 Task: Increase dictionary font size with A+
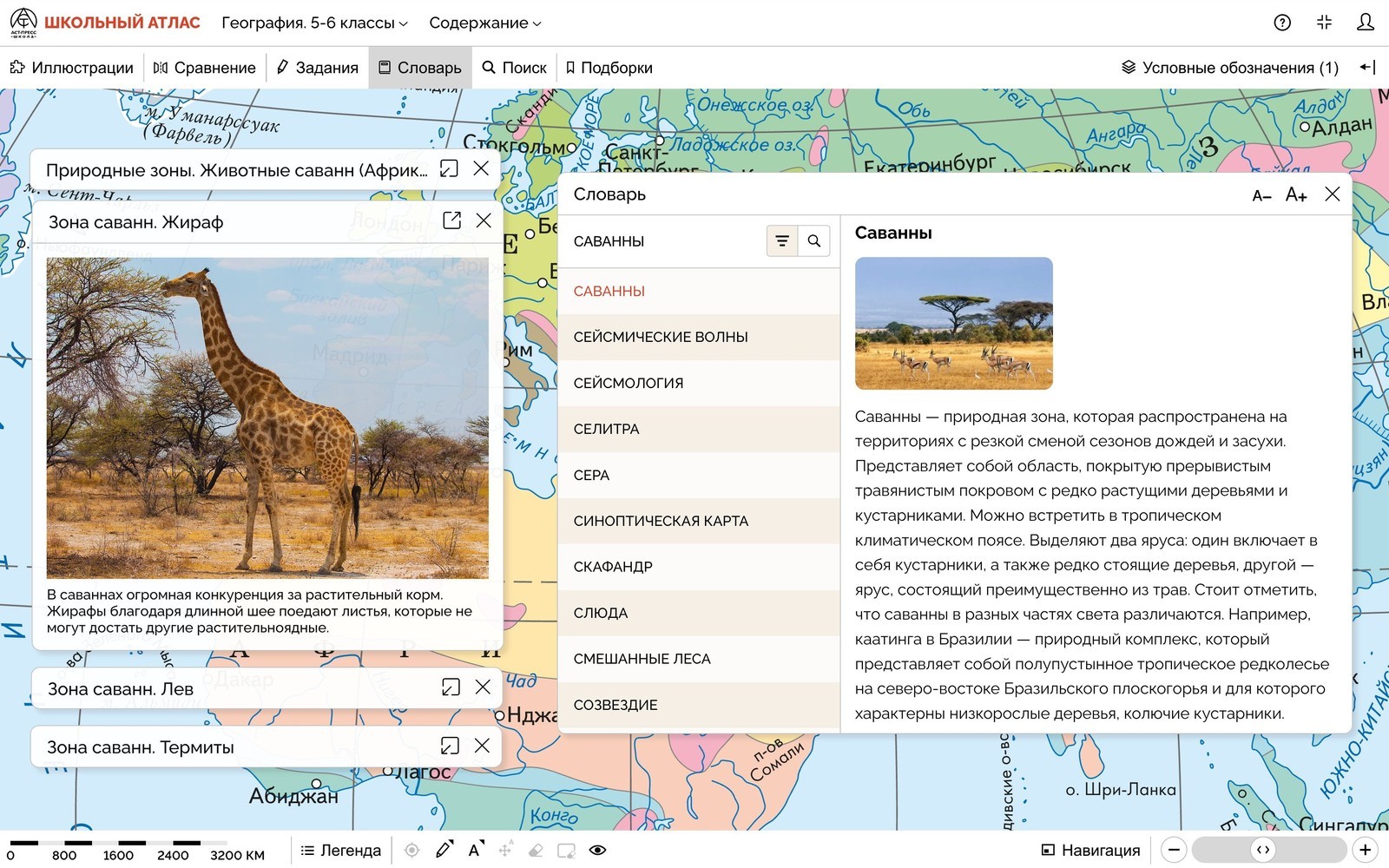coord(1296,195)
